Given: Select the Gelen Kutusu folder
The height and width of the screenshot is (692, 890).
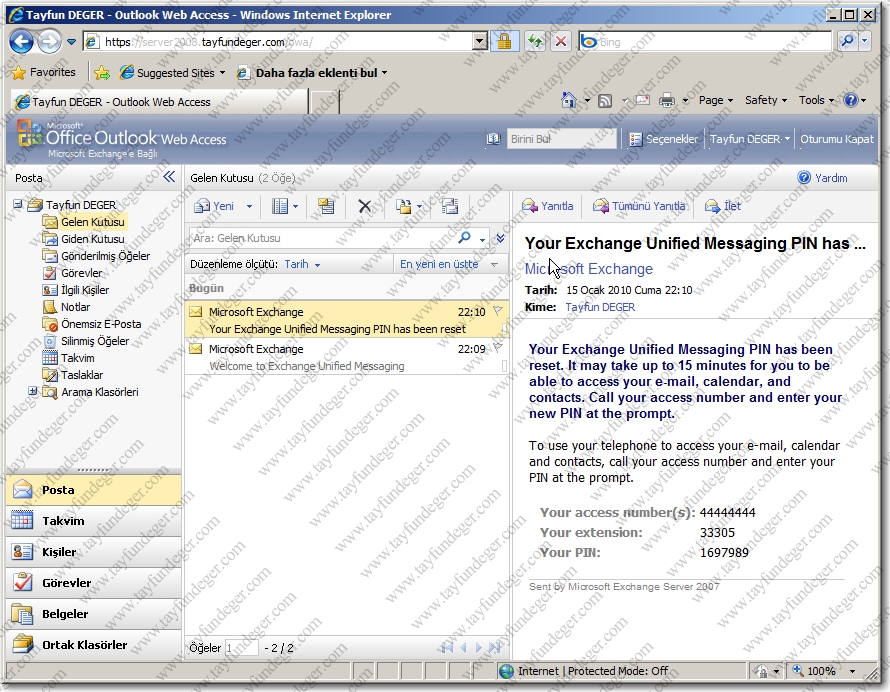Looking at the screenshot, I should pyautogui.click(x=93, y=222).
